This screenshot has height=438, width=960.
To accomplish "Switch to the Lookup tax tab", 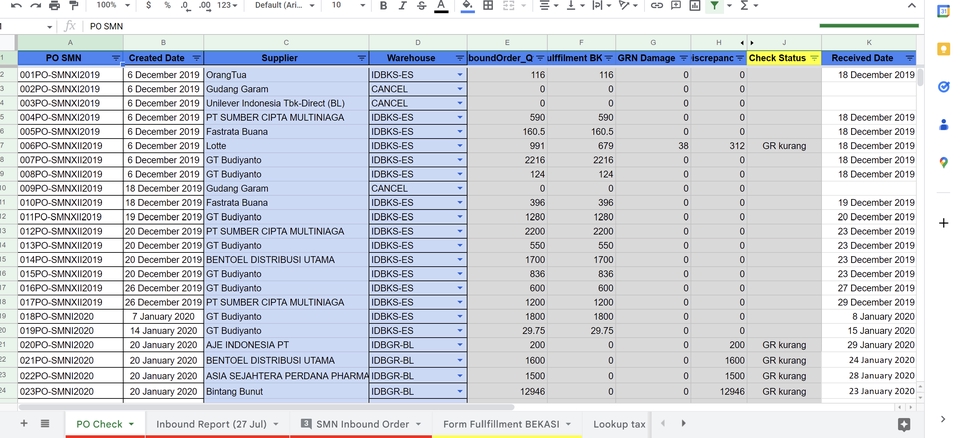I will pyautogui.click(x=619, y=424).
